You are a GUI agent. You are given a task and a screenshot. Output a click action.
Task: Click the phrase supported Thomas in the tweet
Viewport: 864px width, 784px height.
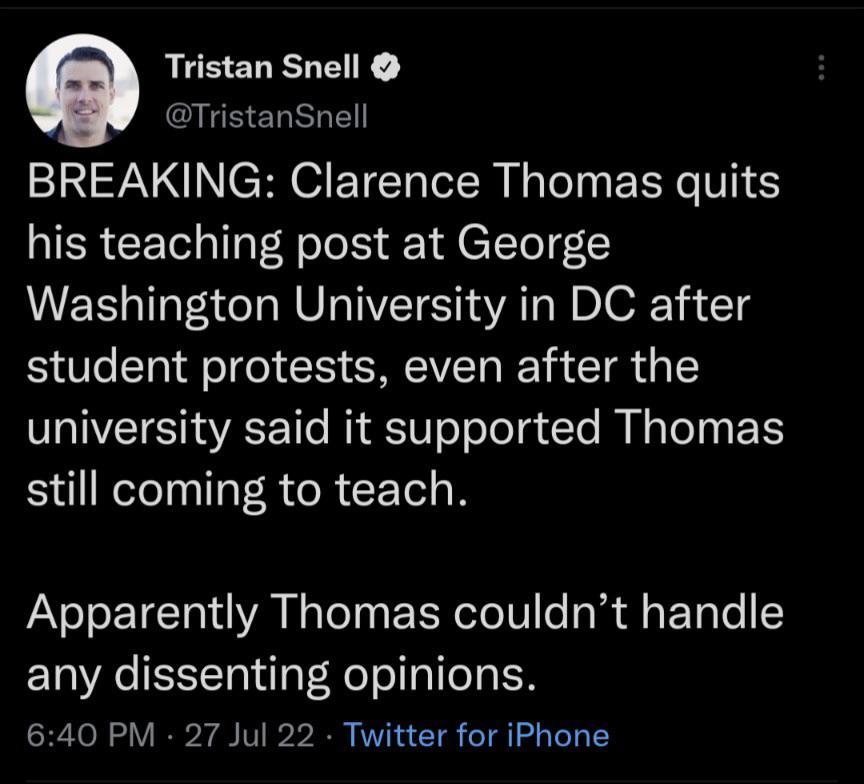590,427
